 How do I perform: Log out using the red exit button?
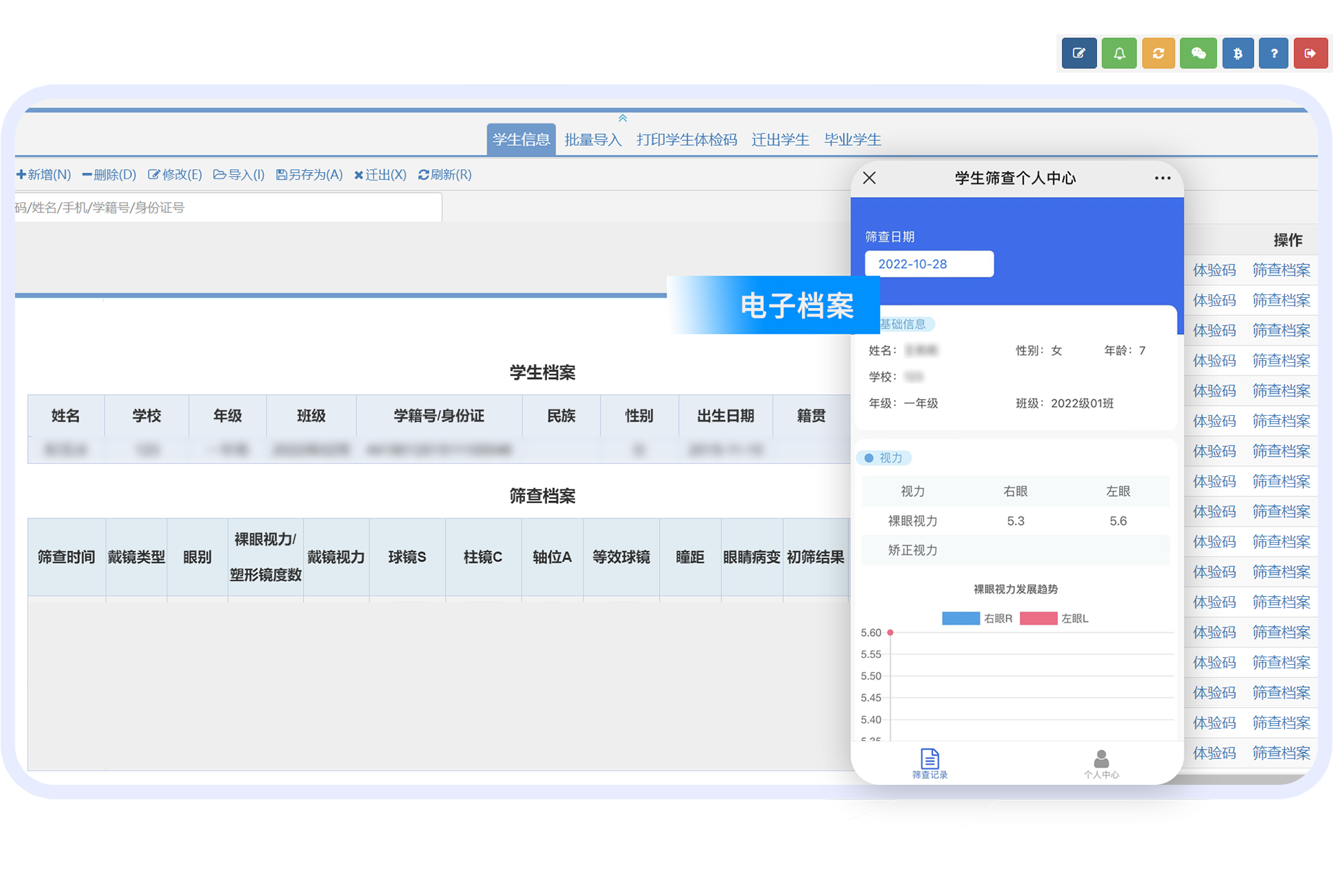[x=1310, y=53]
